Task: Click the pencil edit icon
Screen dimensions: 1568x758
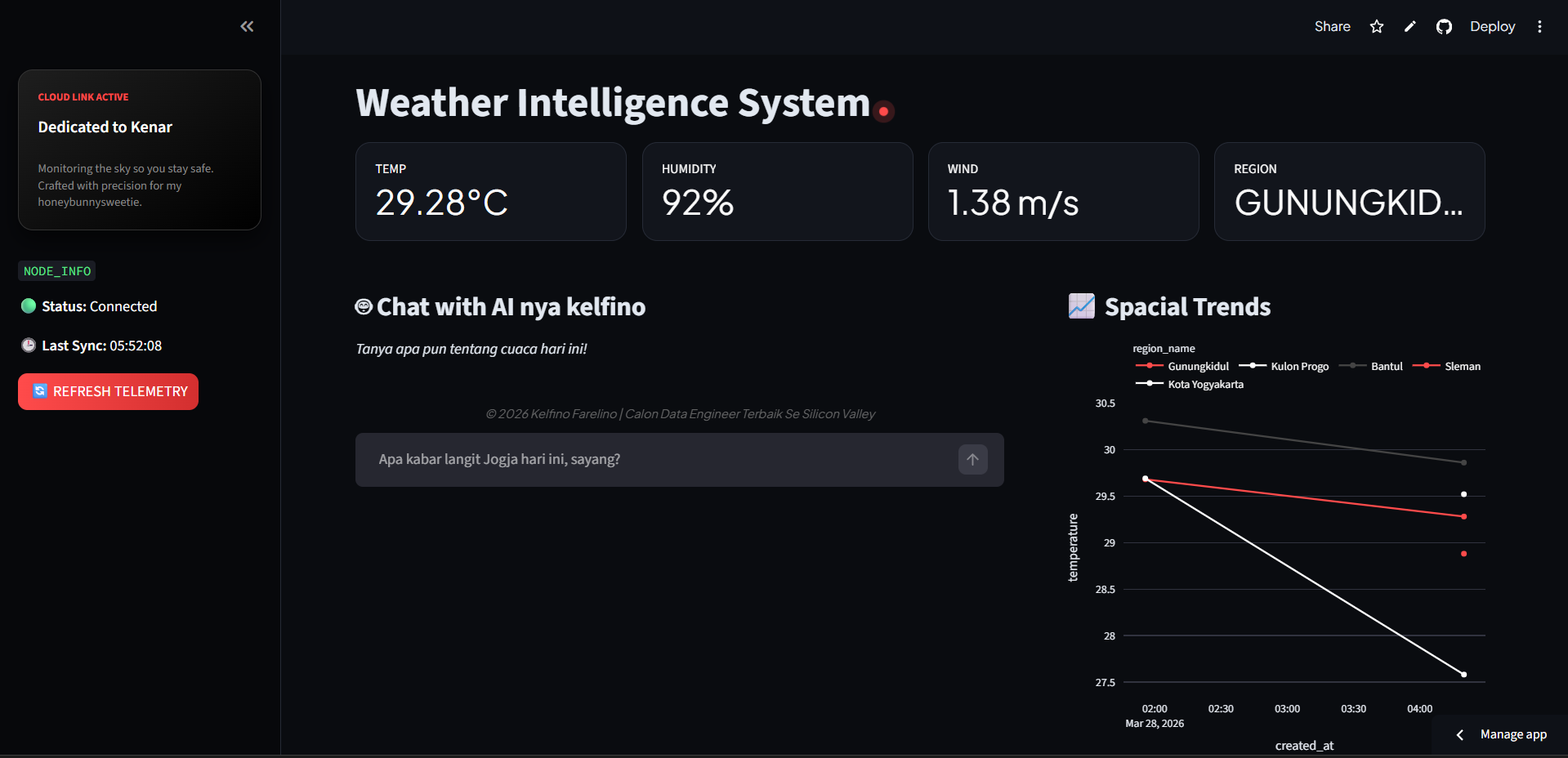Action: [x=1410, y=27]
